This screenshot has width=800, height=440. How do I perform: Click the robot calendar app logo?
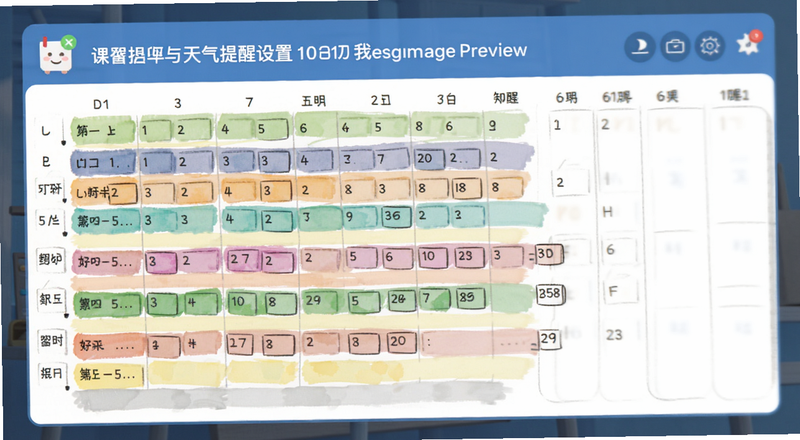(x=56, y=55)
